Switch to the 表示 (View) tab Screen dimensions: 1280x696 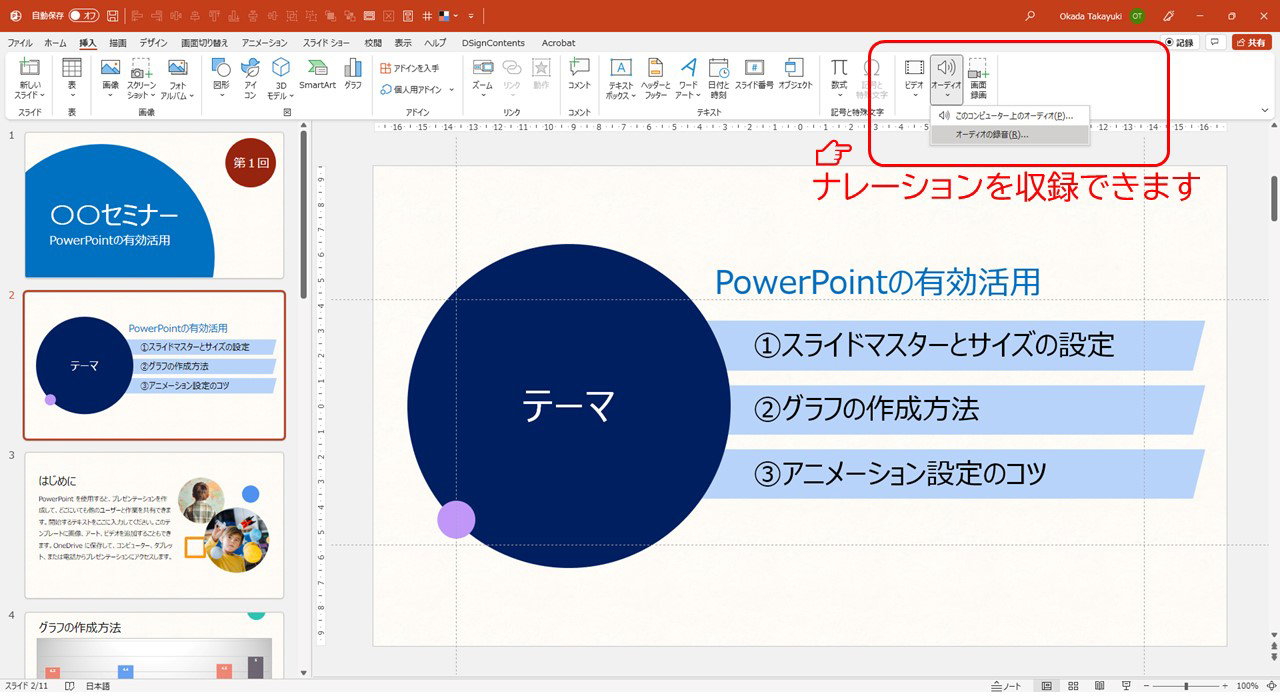pyautogui.click(x=403, y=43)
